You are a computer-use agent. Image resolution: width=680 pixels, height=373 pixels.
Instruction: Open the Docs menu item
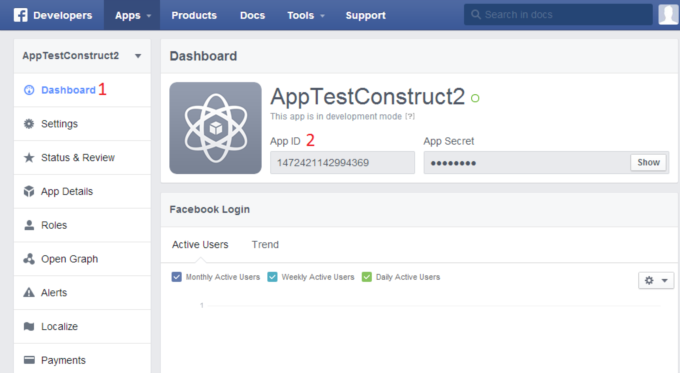click(x=252, y=15)
